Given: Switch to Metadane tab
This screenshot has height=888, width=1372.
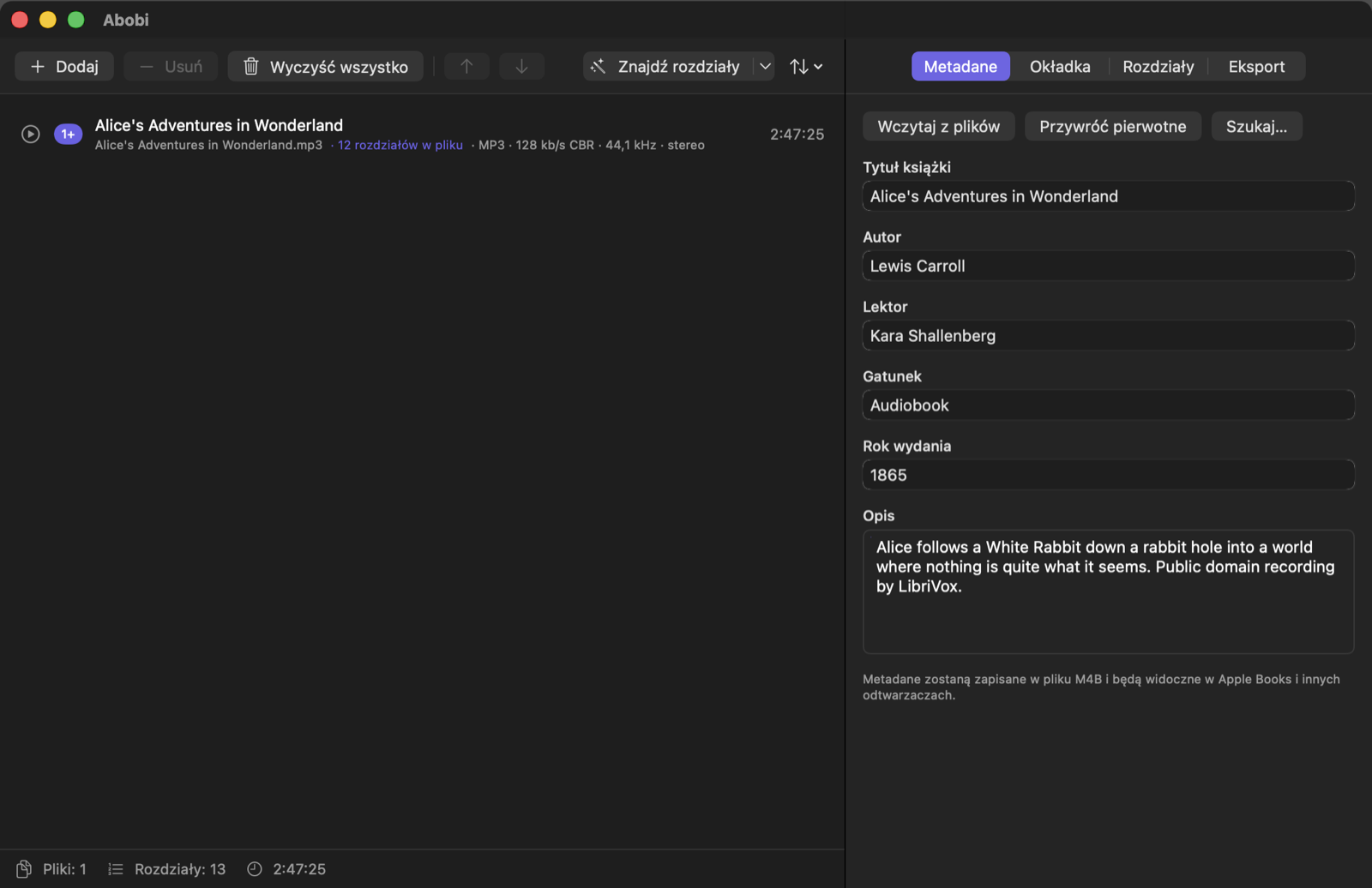Looking at the screenshot, I should [960, 67].
